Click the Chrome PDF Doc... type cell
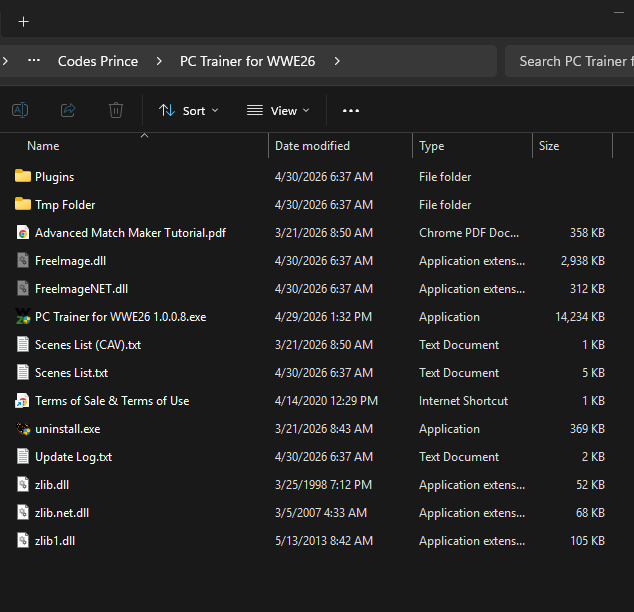The width and height of the screenshot is (634, 612). pos(469,233)
